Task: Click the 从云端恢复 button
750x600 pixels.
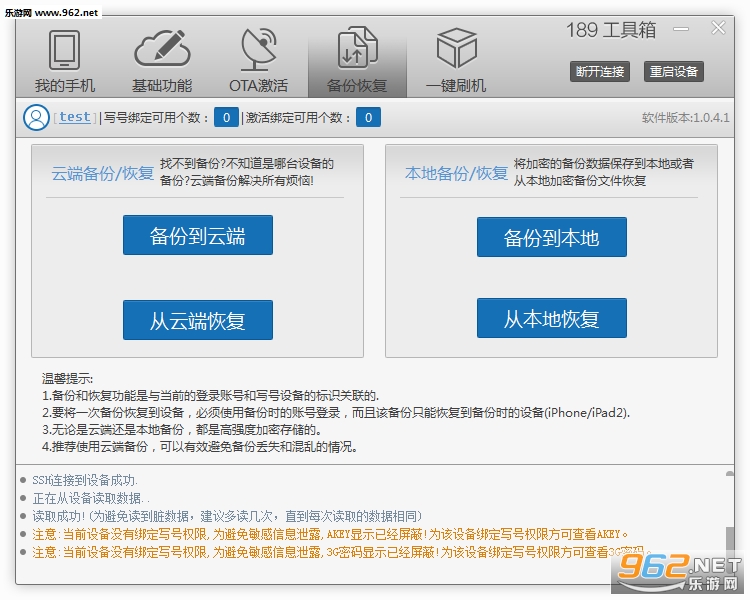Action: point(198,320)
